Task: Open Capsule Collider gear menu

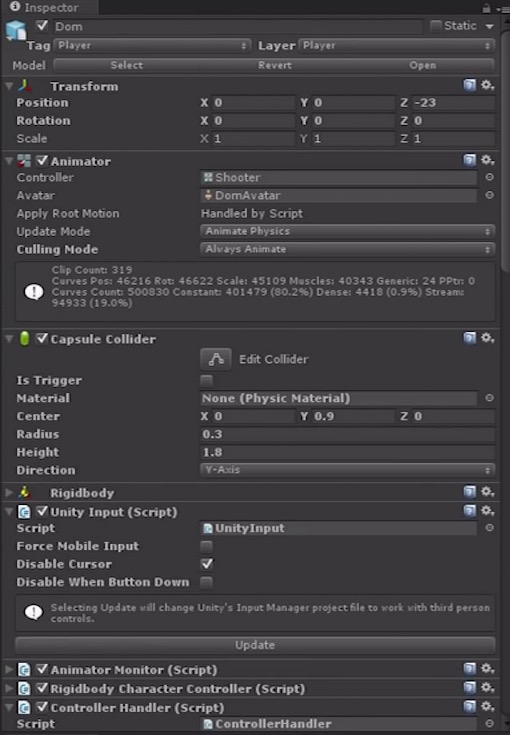Action: (488, 338)
